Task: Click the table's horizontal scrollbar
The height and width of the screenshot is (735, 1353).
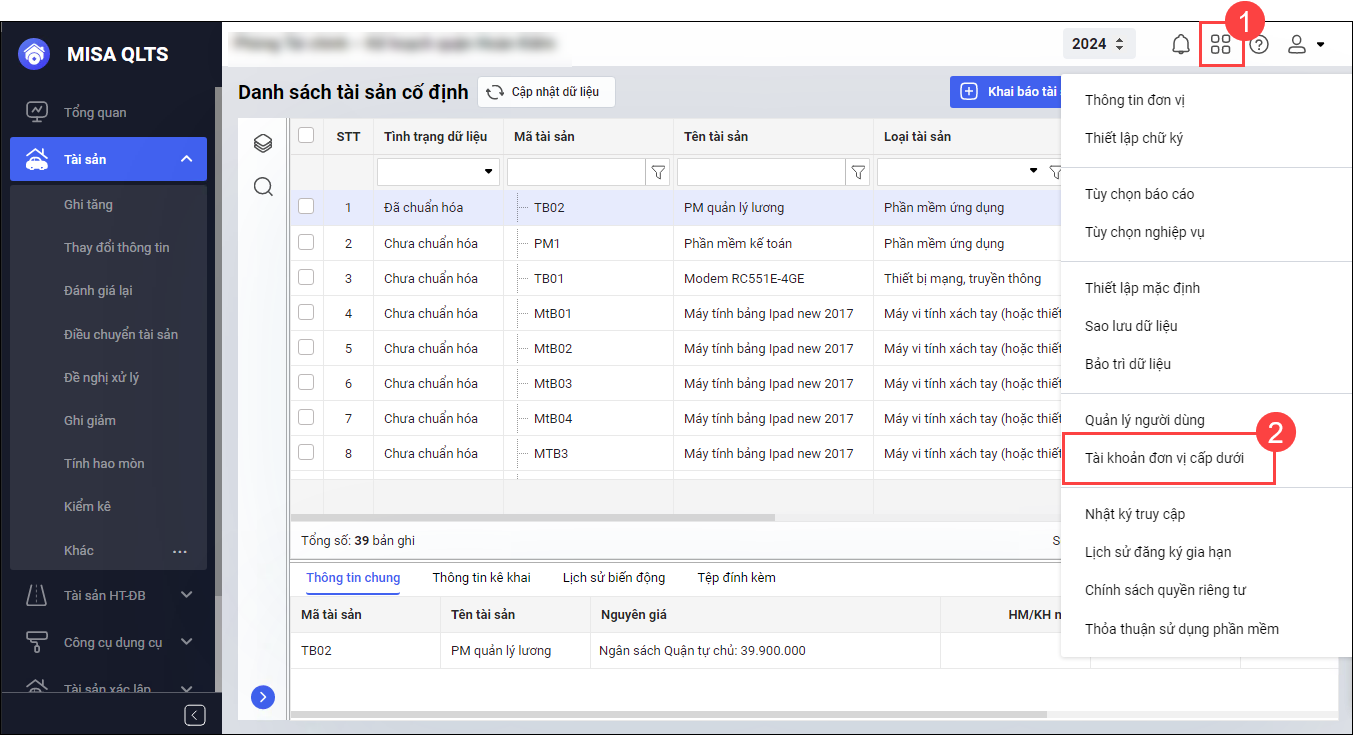Action: (x=533, y=517)
